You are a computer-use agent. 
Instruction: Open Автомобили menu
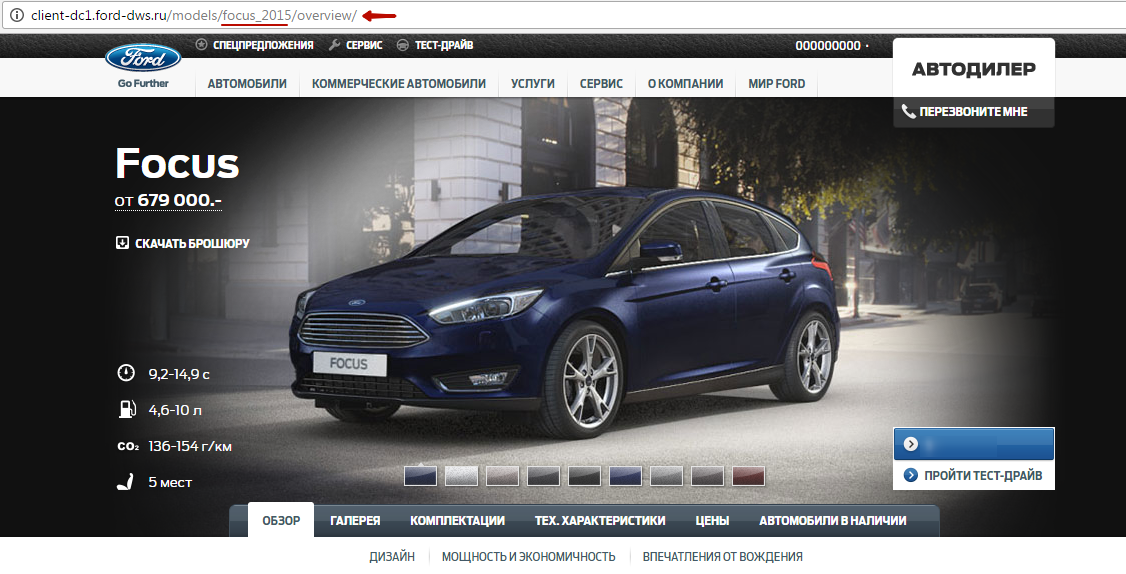(x=247, y=83)
